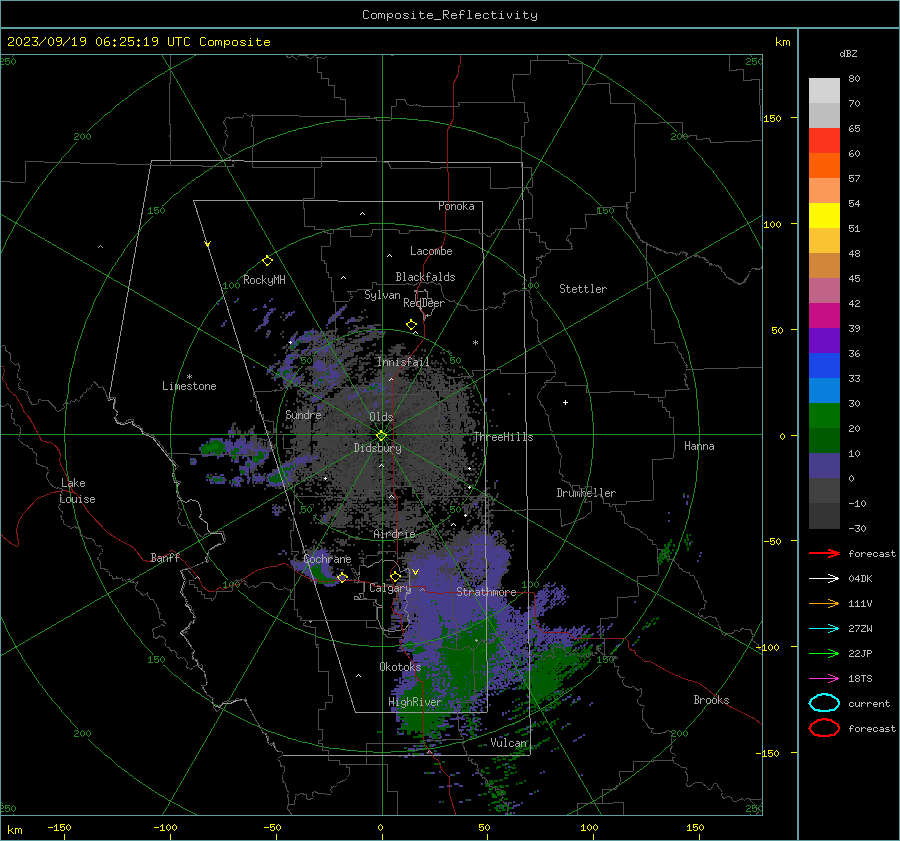Click the yellow diamond marker below Cochrane

(x=342, y=577)
